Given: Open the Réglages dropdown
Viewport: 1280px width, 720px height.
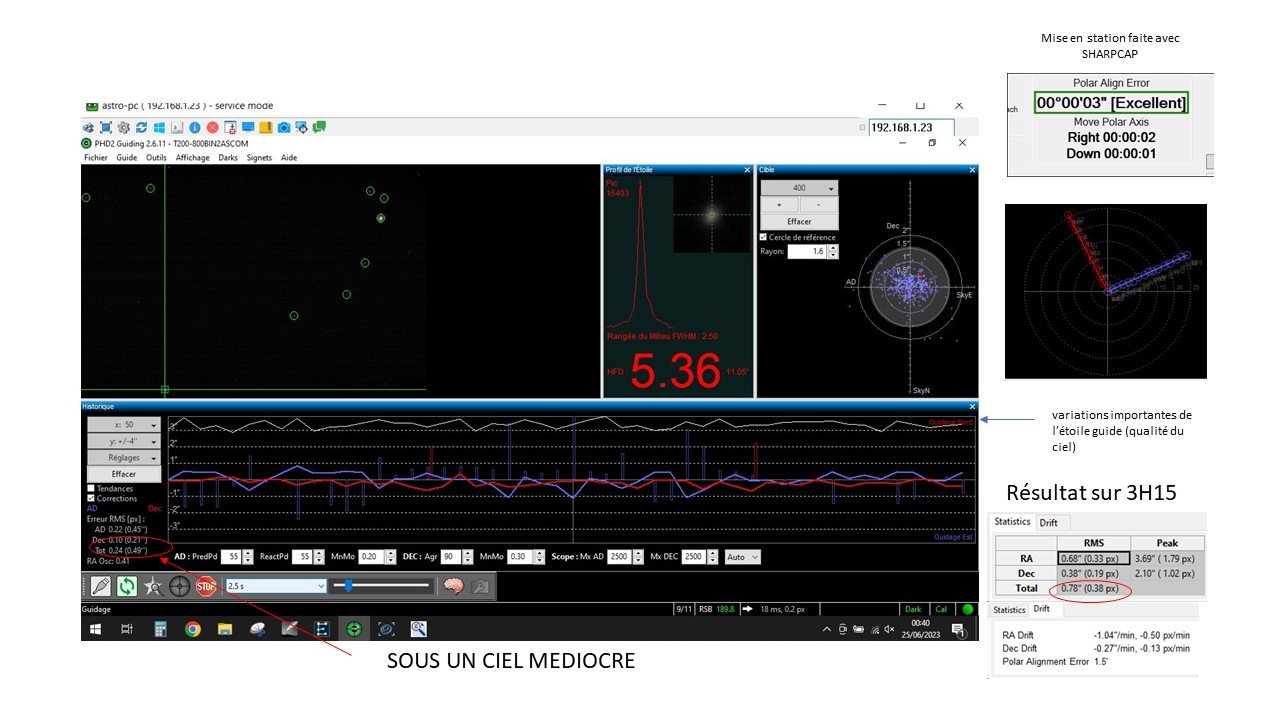Looking at the screenshot, I should (x=124, y=457).
